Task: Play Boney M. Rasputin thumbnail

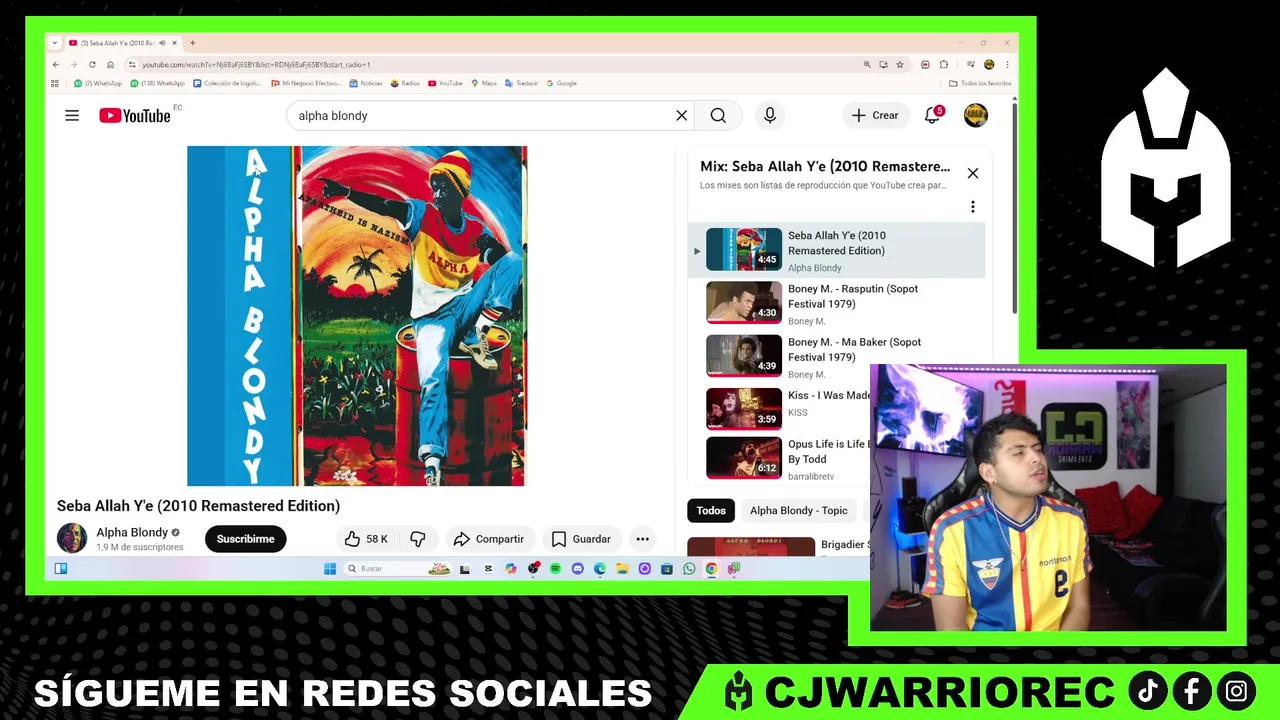Action: (x=744, y=302)
